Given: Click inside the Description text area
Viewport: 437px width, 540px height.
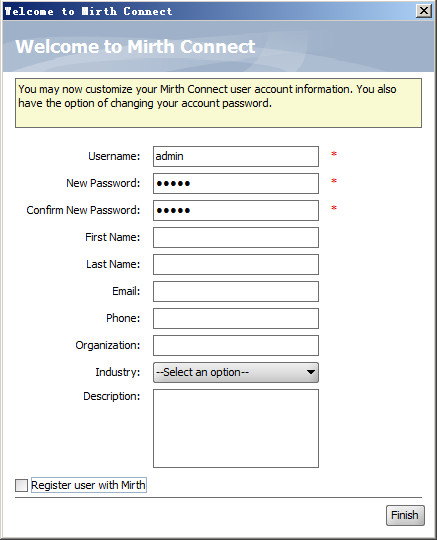Looking at the screenshot, I should [x=236, y=428].
